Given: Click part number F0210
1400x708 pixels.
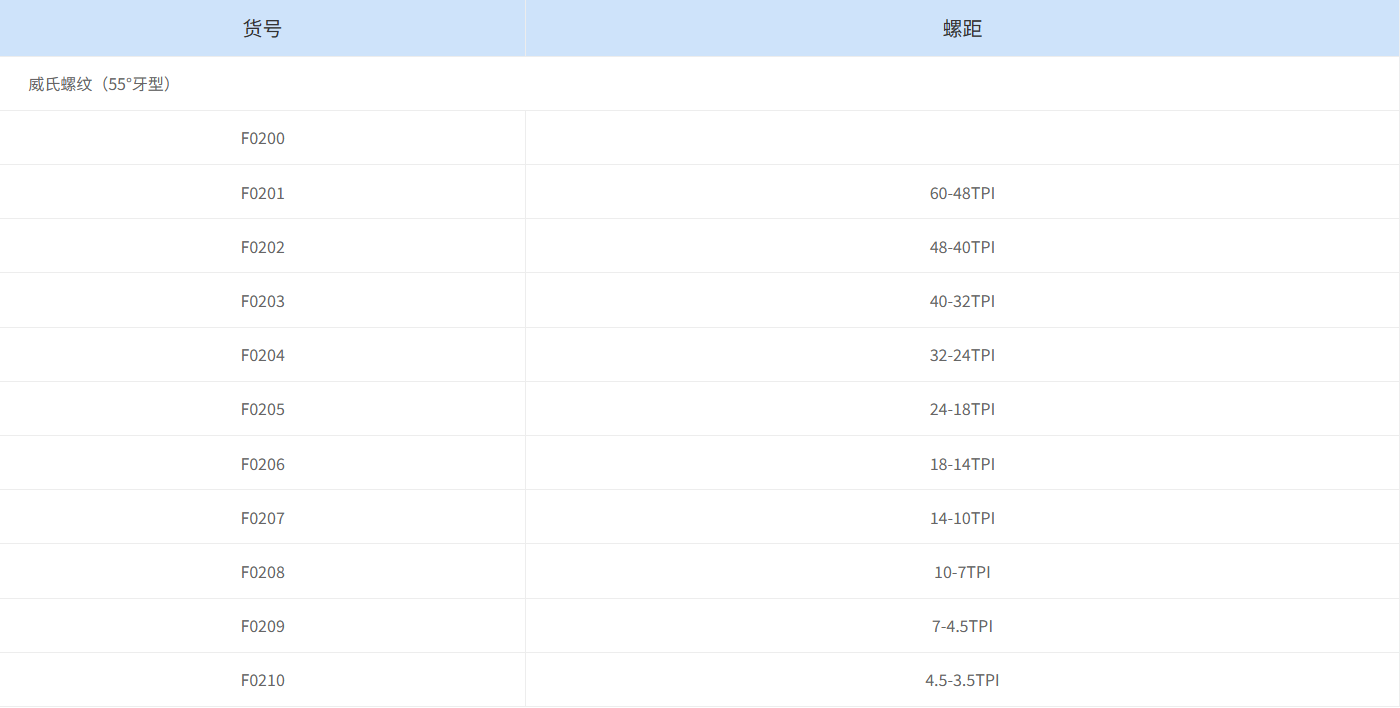Looking at the screenshot, I should pyautogui.click(x=262, y=680).
